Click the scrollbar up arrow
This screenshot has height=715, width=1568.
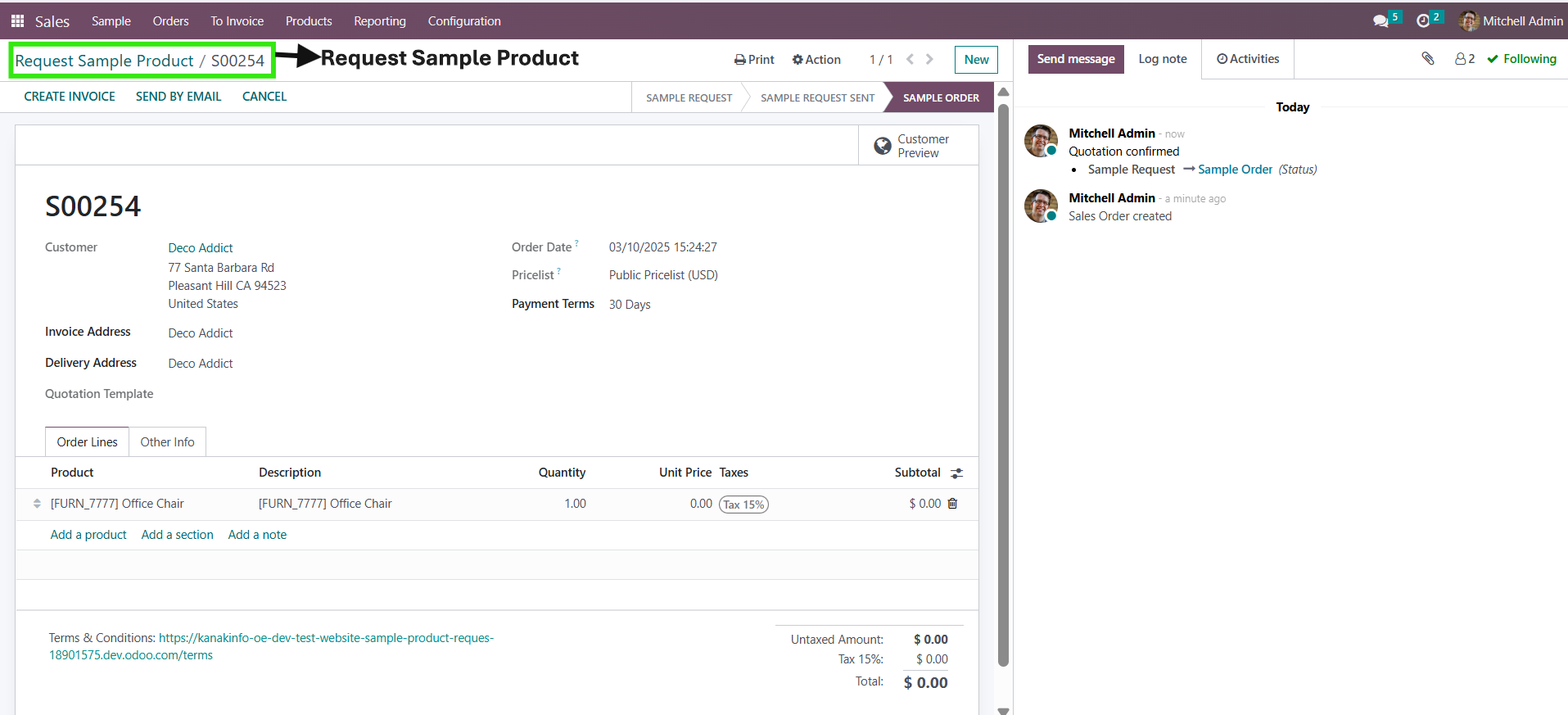coord(1003,92)
